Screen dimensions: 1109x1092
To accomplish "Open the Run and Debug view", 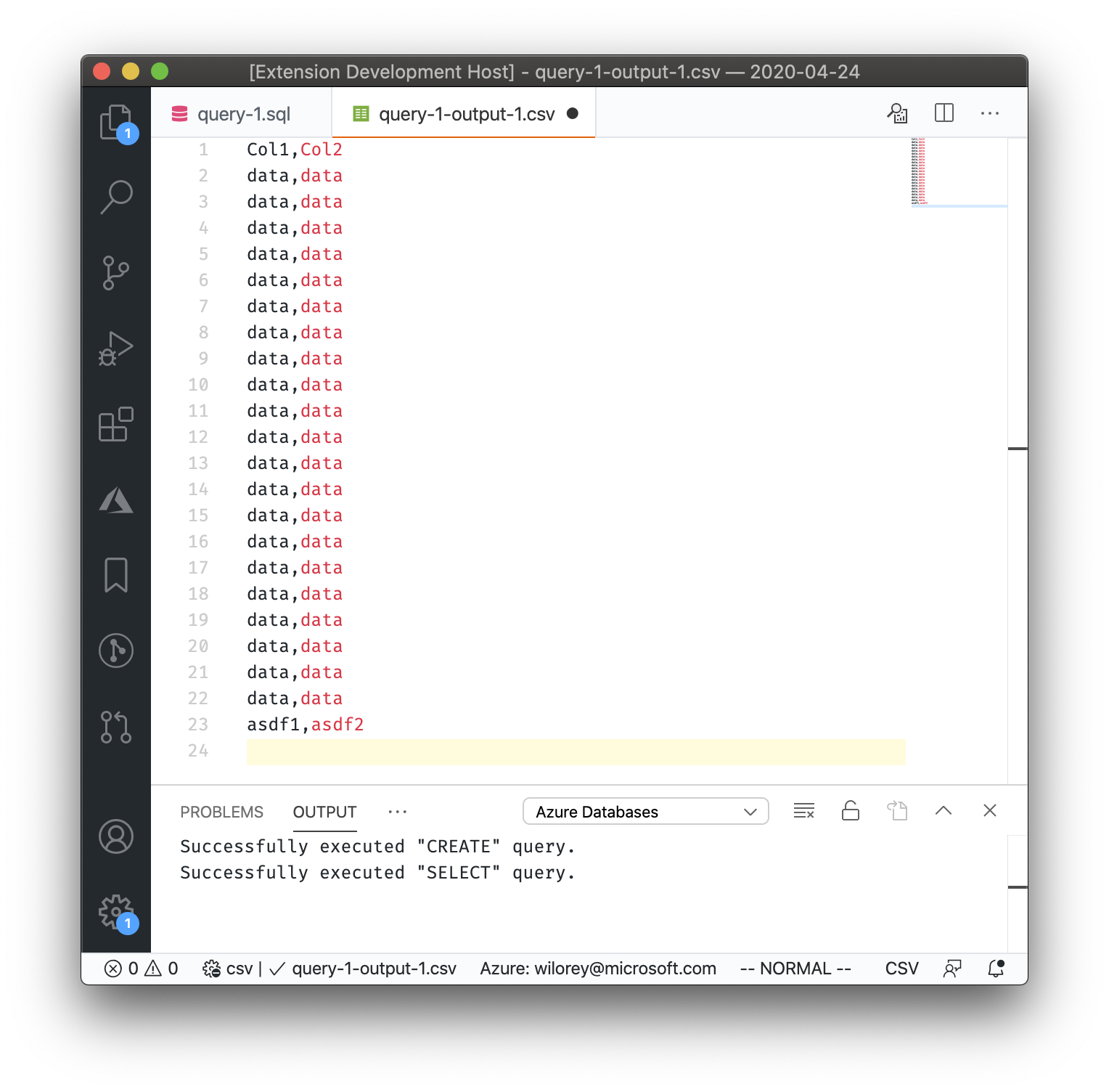I will tap(116, 349).
